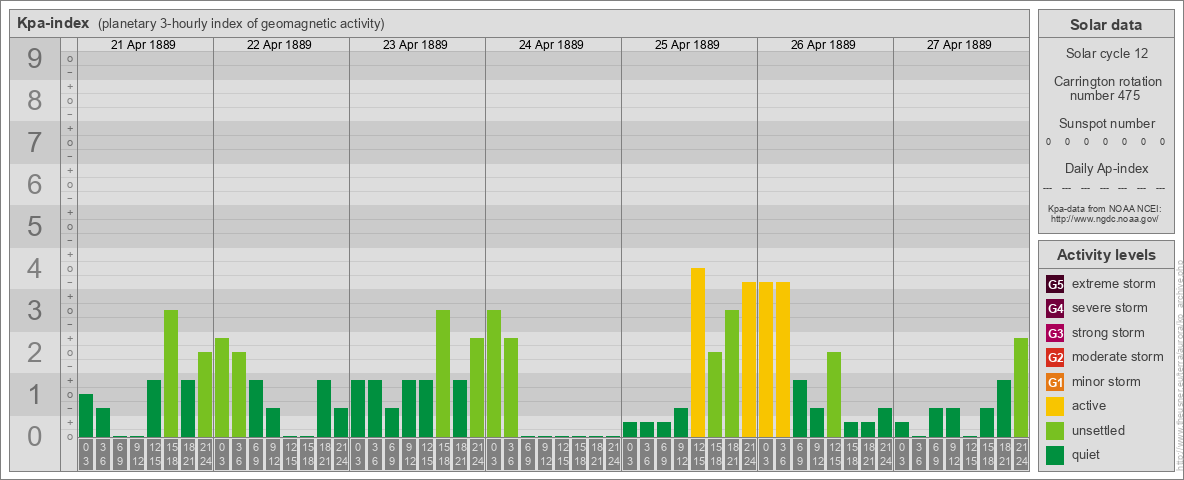1184x480 pixels.
Task: Click the 'extreme storm' legend label
Action: pyautogui.click(x=1114, y=284)
